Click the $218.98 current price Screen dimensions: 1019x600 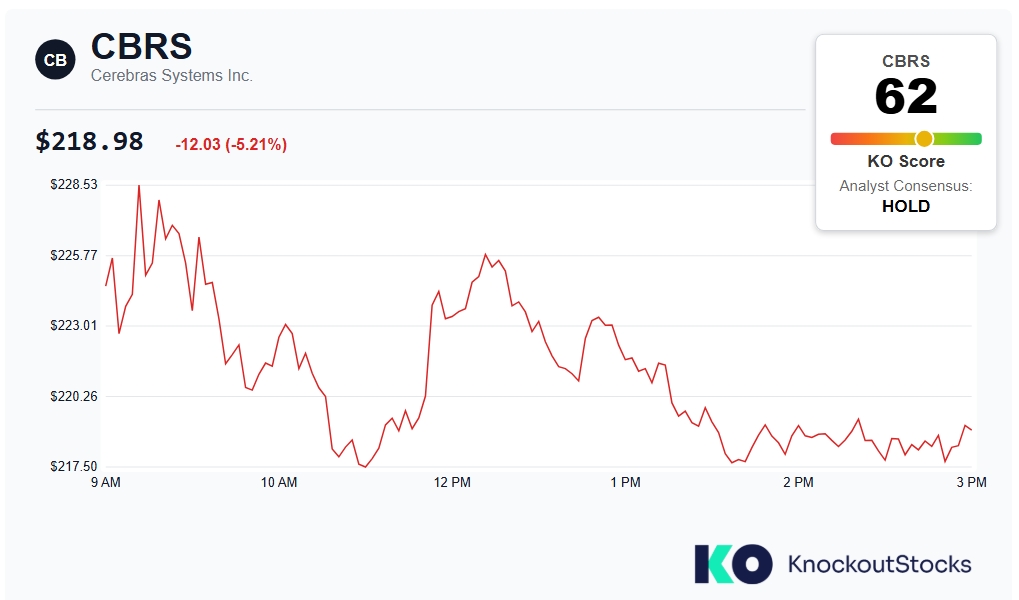point(89,141)
